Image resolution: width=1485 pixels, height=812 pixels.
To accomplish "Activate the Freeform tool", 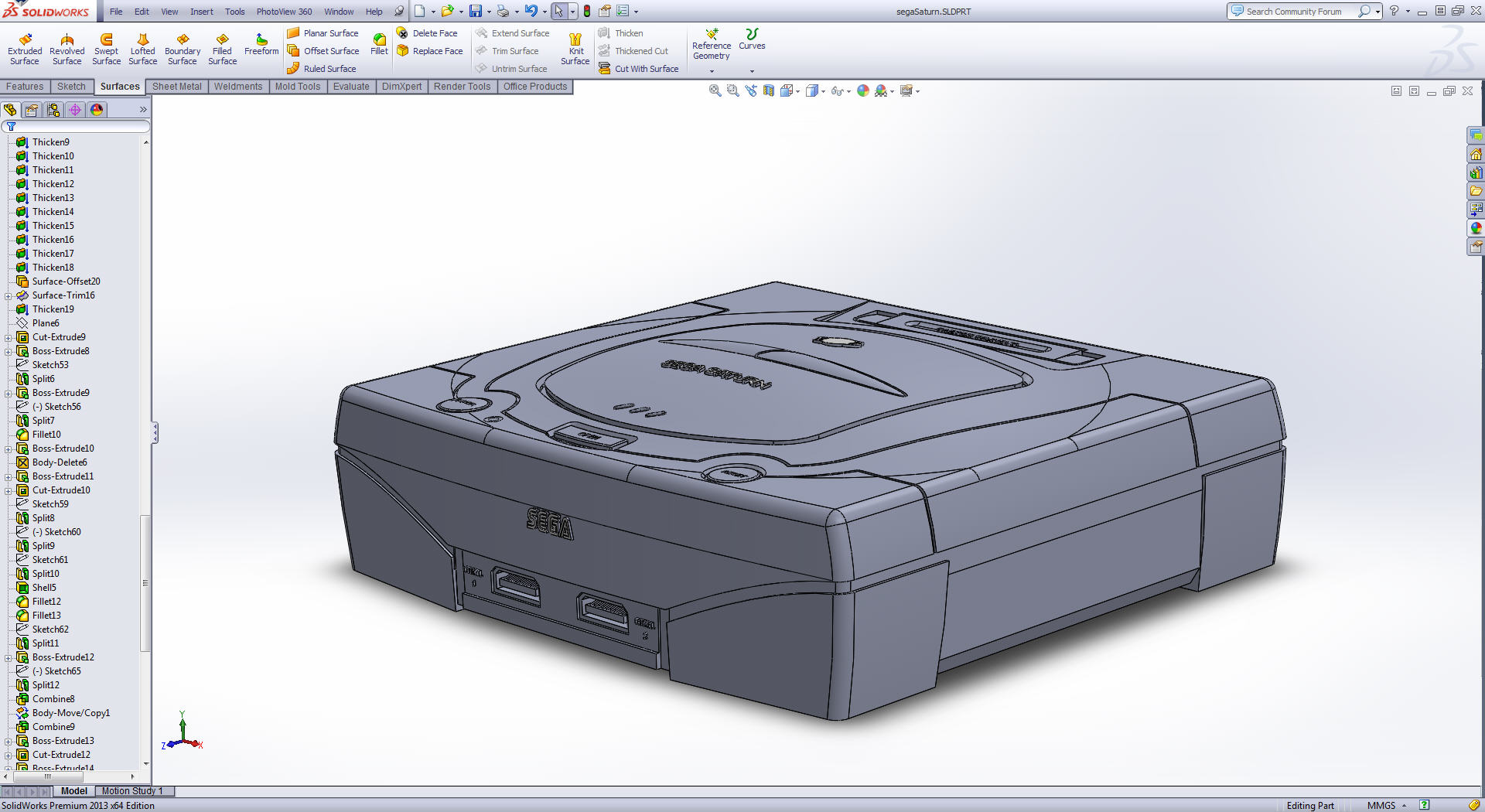I will pyautogui.click(x=261, y=45).
